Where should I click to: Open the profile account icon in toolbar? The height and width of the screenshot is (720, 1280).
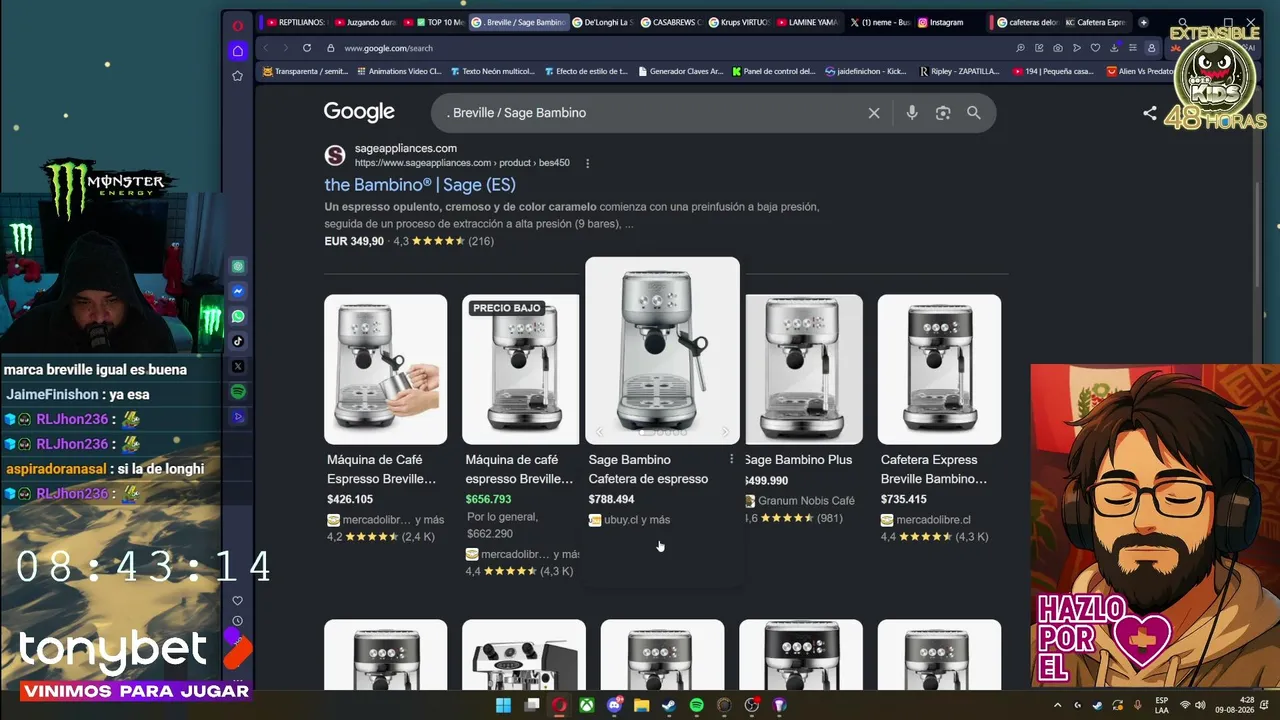point(1151,48)
